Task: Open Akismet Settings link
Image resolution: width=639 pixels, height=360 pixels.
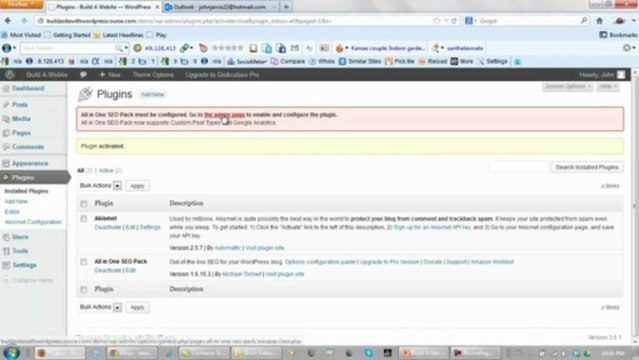Action: click(x=150, y=227)
